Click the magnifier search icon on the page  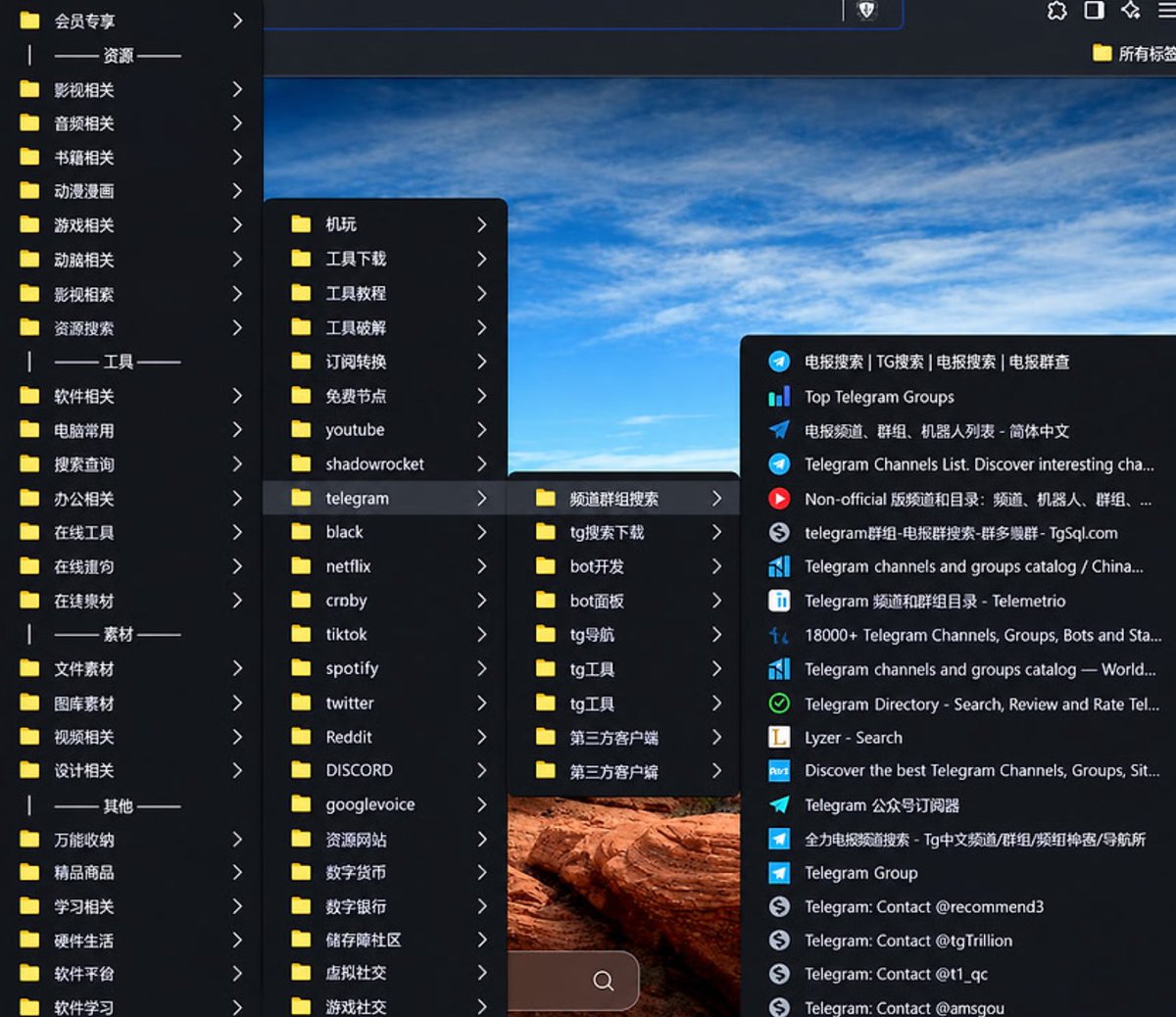click(604, 981)
